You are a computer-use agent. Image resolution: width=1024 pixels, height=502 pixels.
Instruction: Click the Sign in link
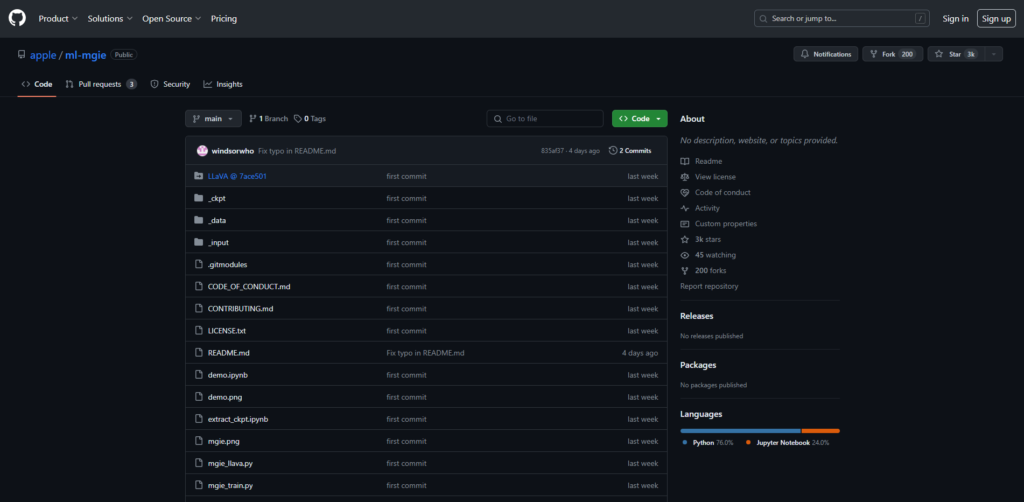(955, 19)
